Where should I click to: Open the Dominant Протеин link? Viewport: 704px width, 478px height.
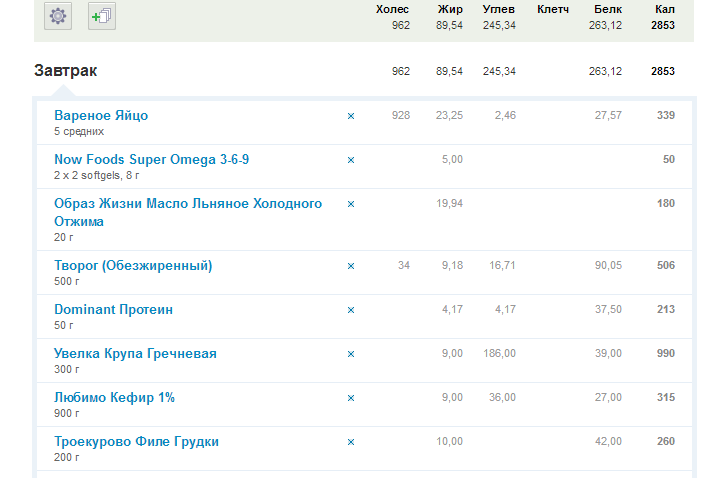[113, 310]
